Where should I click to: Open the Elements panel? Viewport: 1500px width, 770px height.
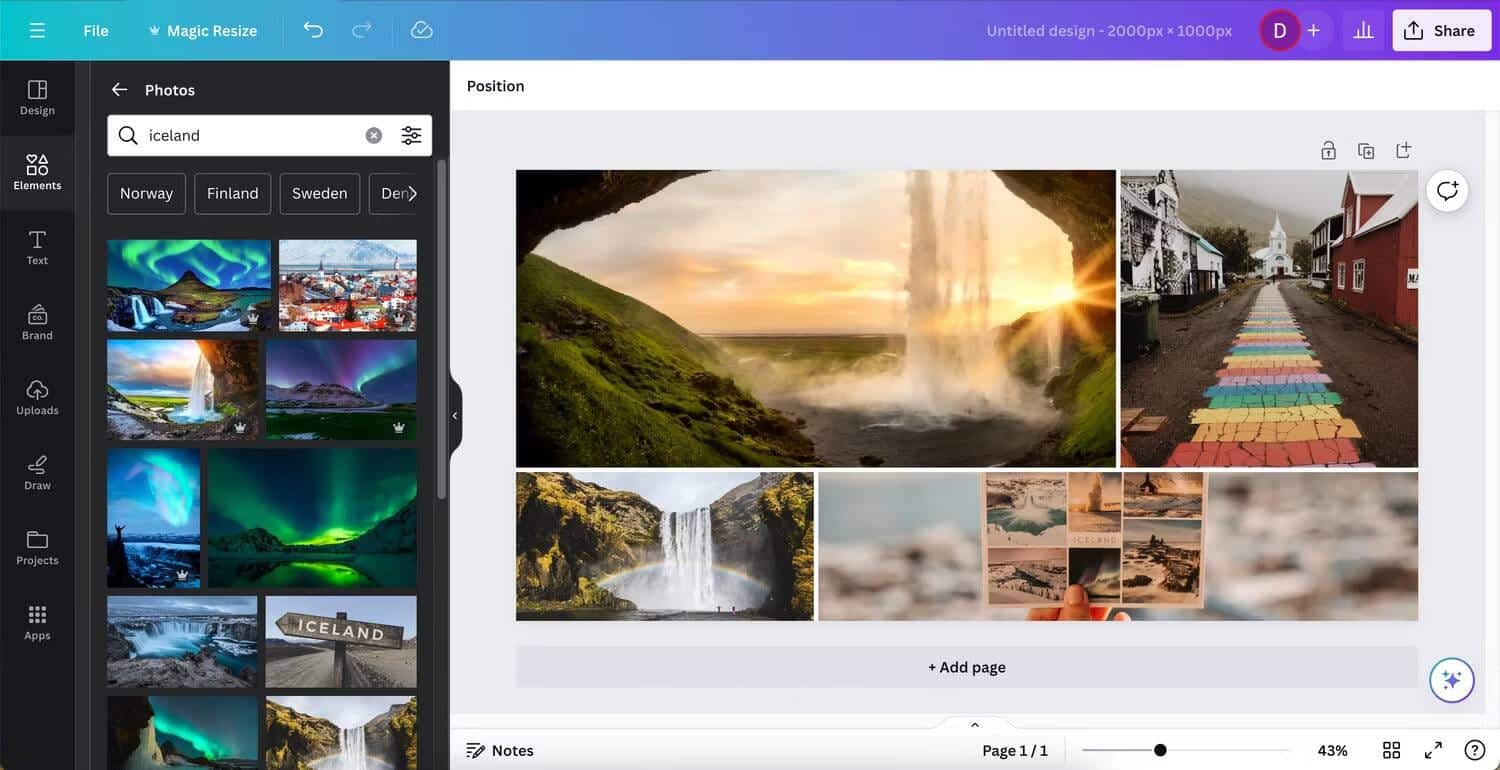[x=37, y=170]
